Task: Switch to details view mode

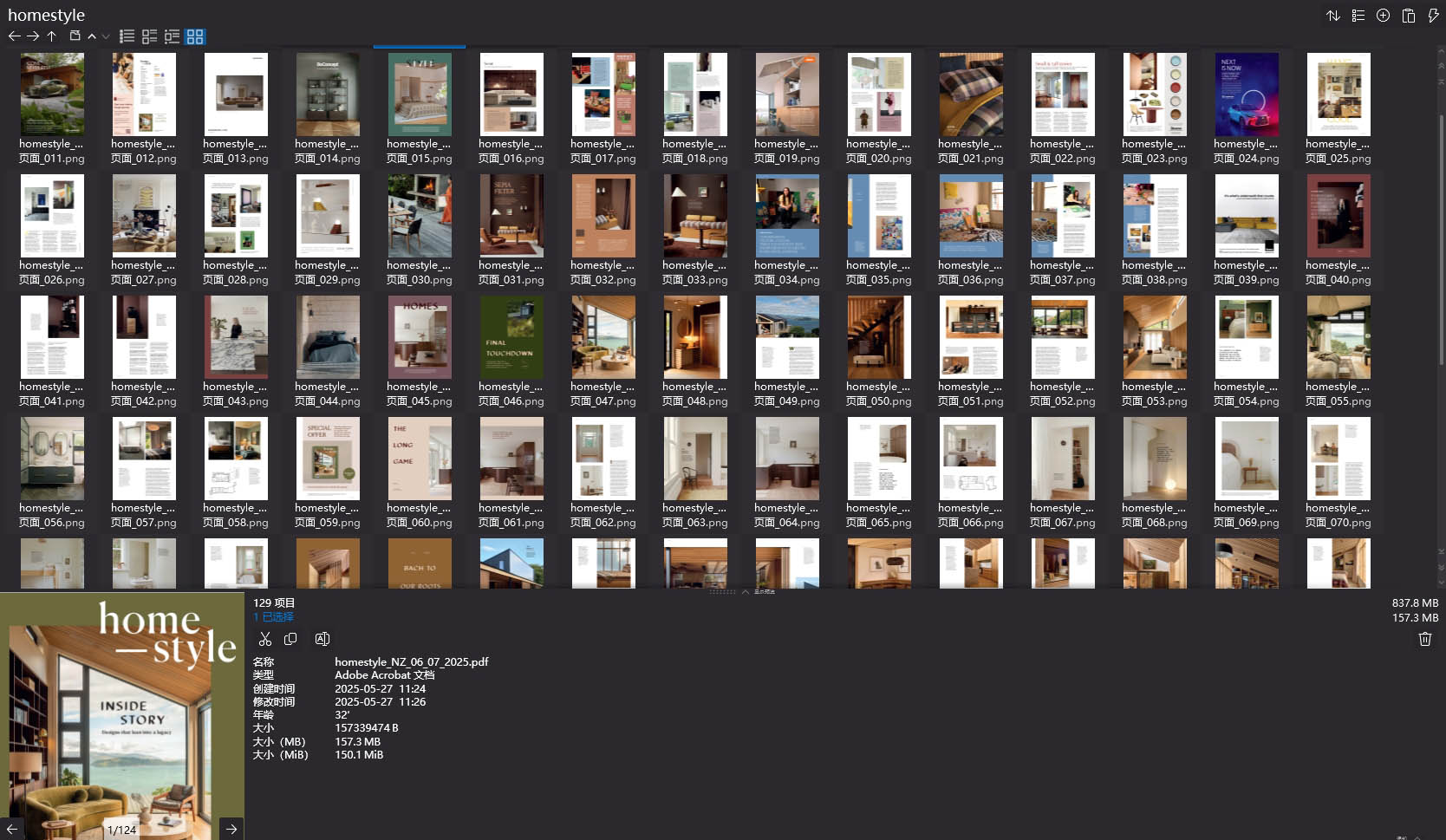Action: pyautogui.click(x=149, y=36)
